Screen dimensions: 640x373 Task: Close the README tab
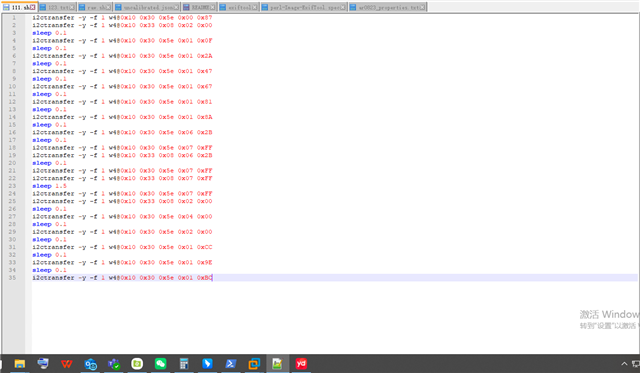click(x=213, y=7)
